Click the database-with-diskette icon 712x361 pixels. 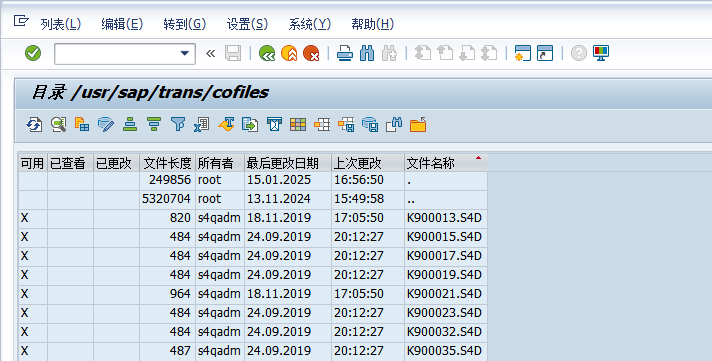[x=370, y=124]
